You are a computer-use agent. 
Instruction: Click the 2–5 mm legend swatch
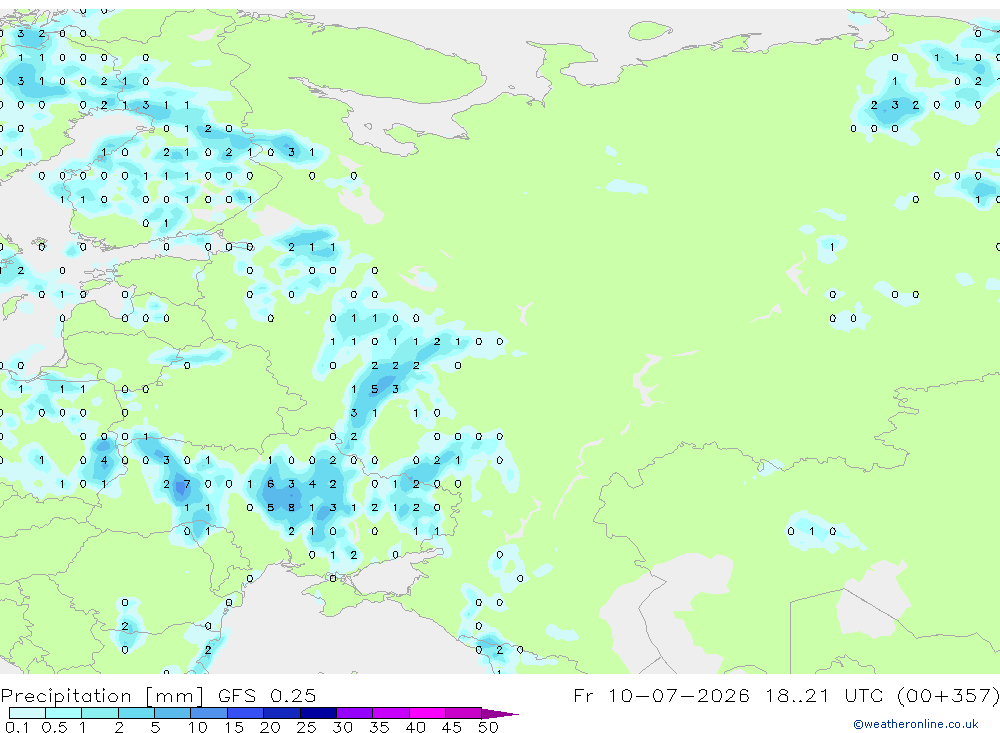[x=136, y=713]
